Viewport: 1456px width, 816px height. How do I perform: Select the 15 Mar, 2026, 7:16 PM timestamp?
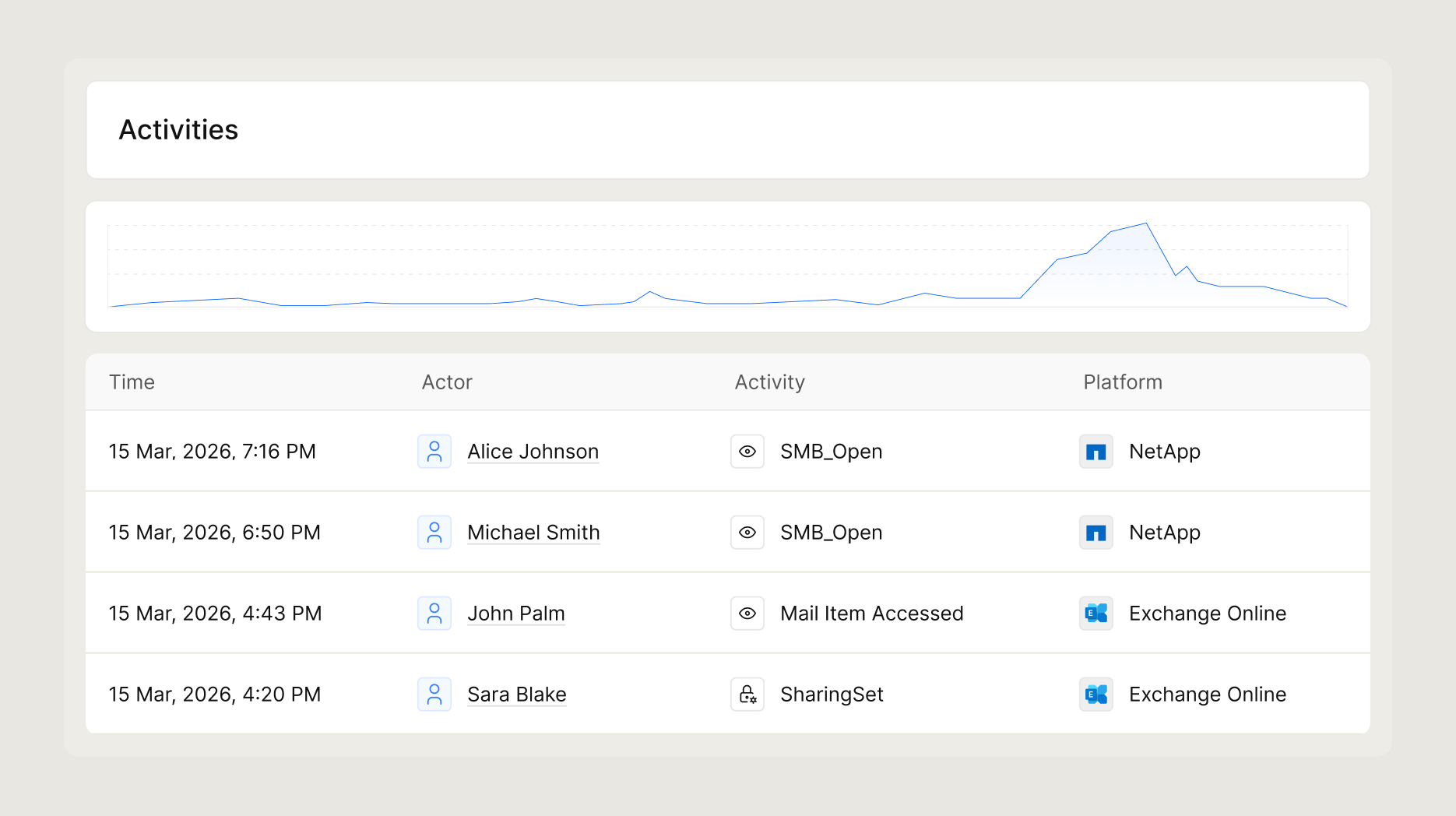(213, 452)
